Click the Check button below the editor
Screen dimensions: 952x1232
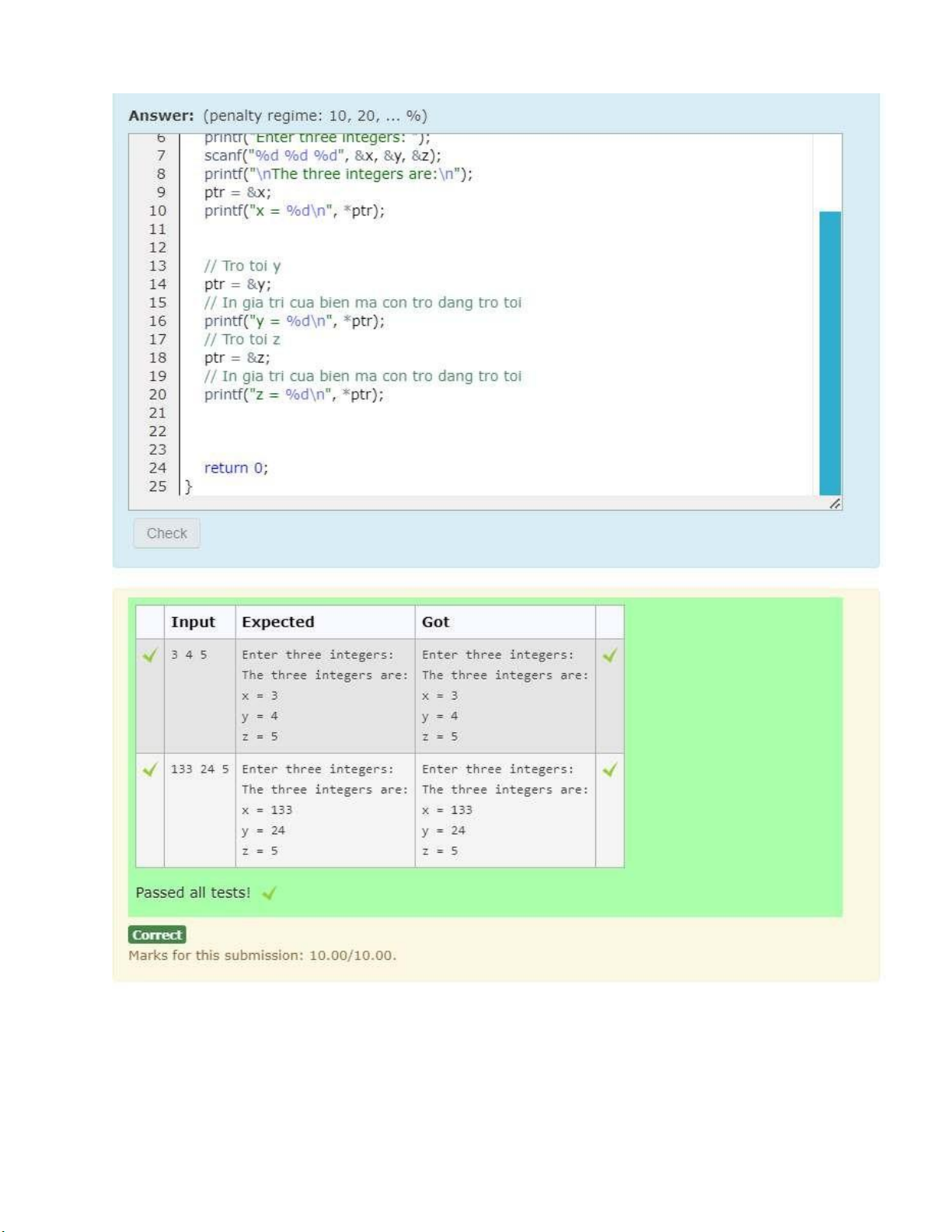(166, 533)
